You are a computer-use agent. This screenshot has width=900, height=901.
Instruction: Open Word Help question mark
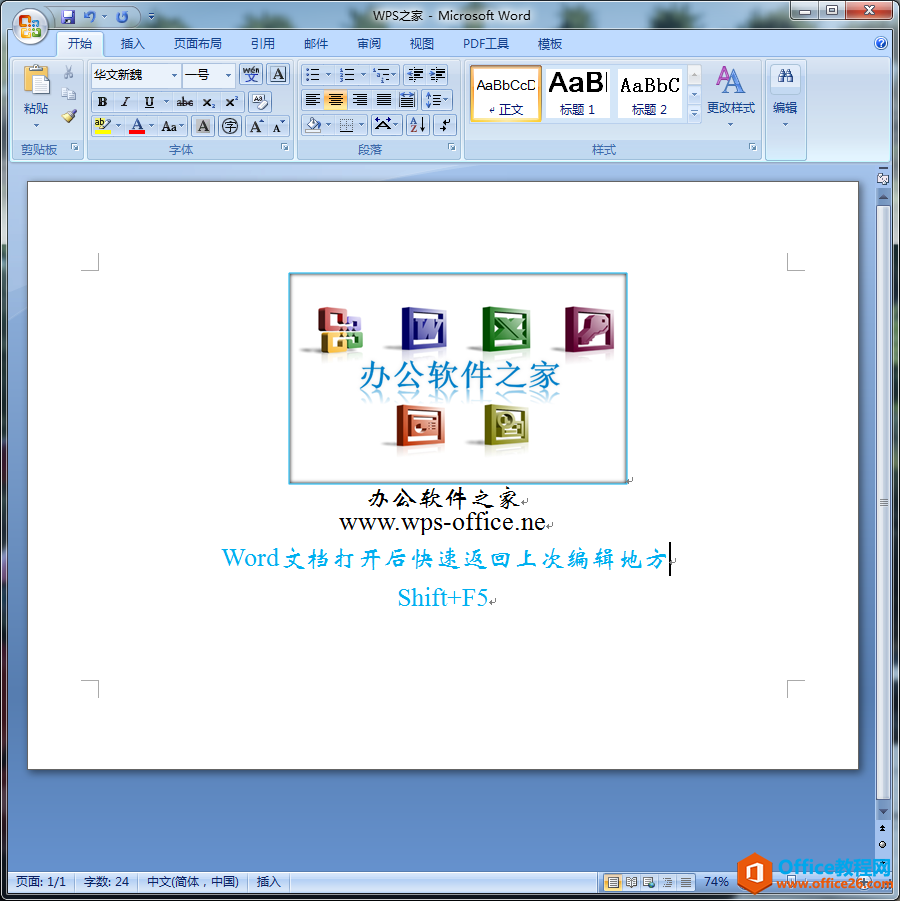[x=880, y=43]
